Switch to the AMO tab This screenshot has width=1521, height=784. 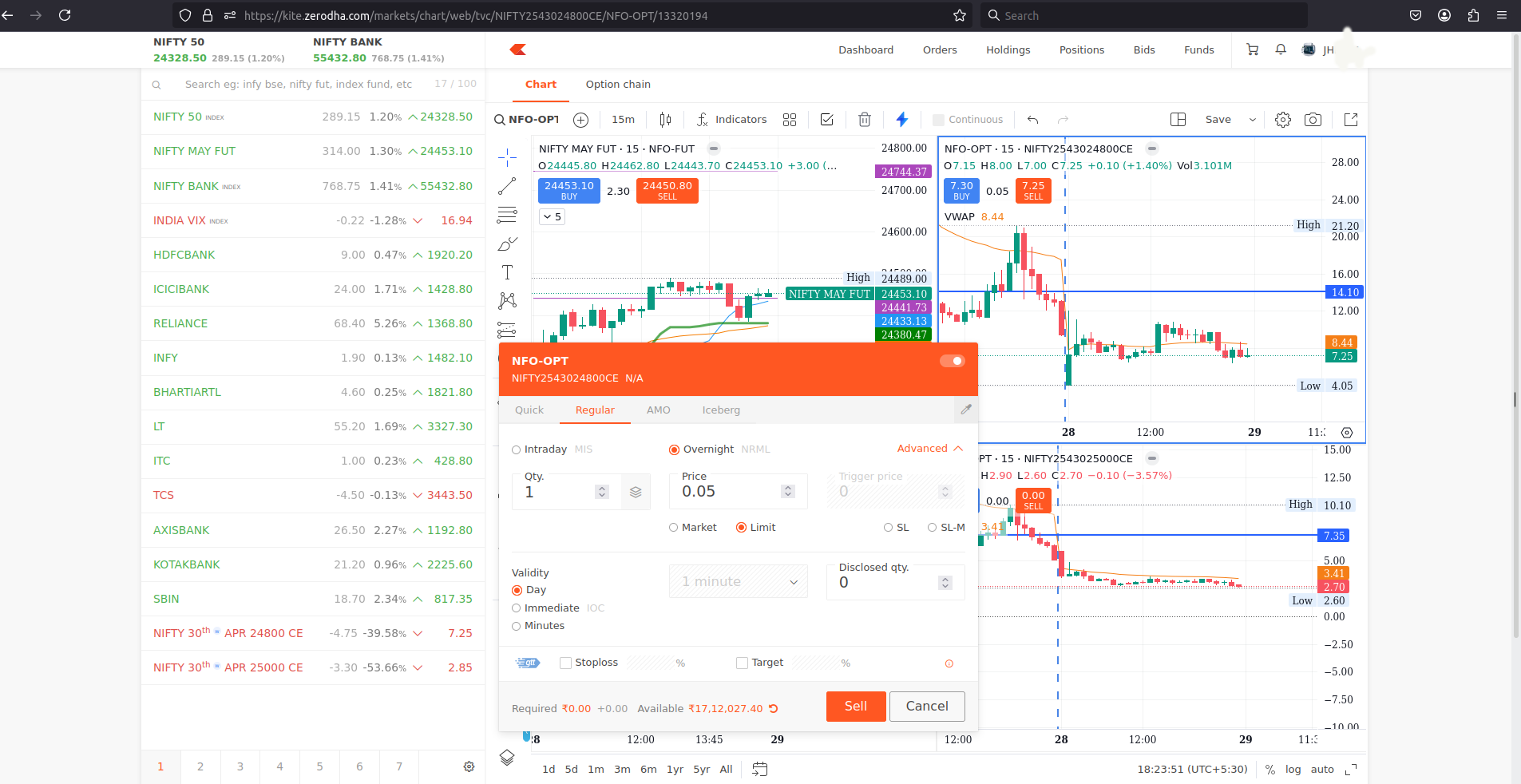[659, 410]
